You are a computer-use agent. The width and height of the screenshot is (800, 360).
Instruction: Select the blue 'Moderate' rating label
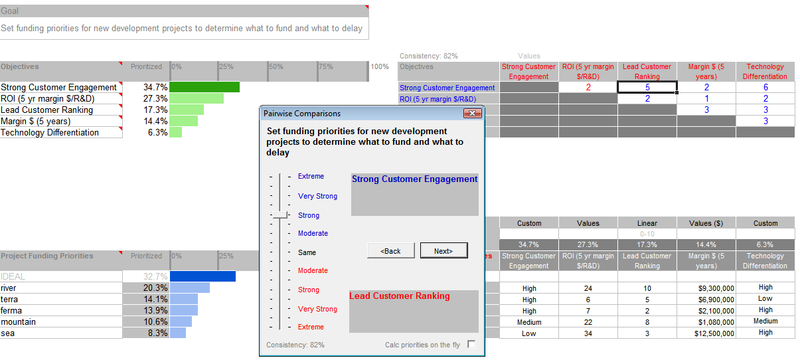[x=313, y=234]
